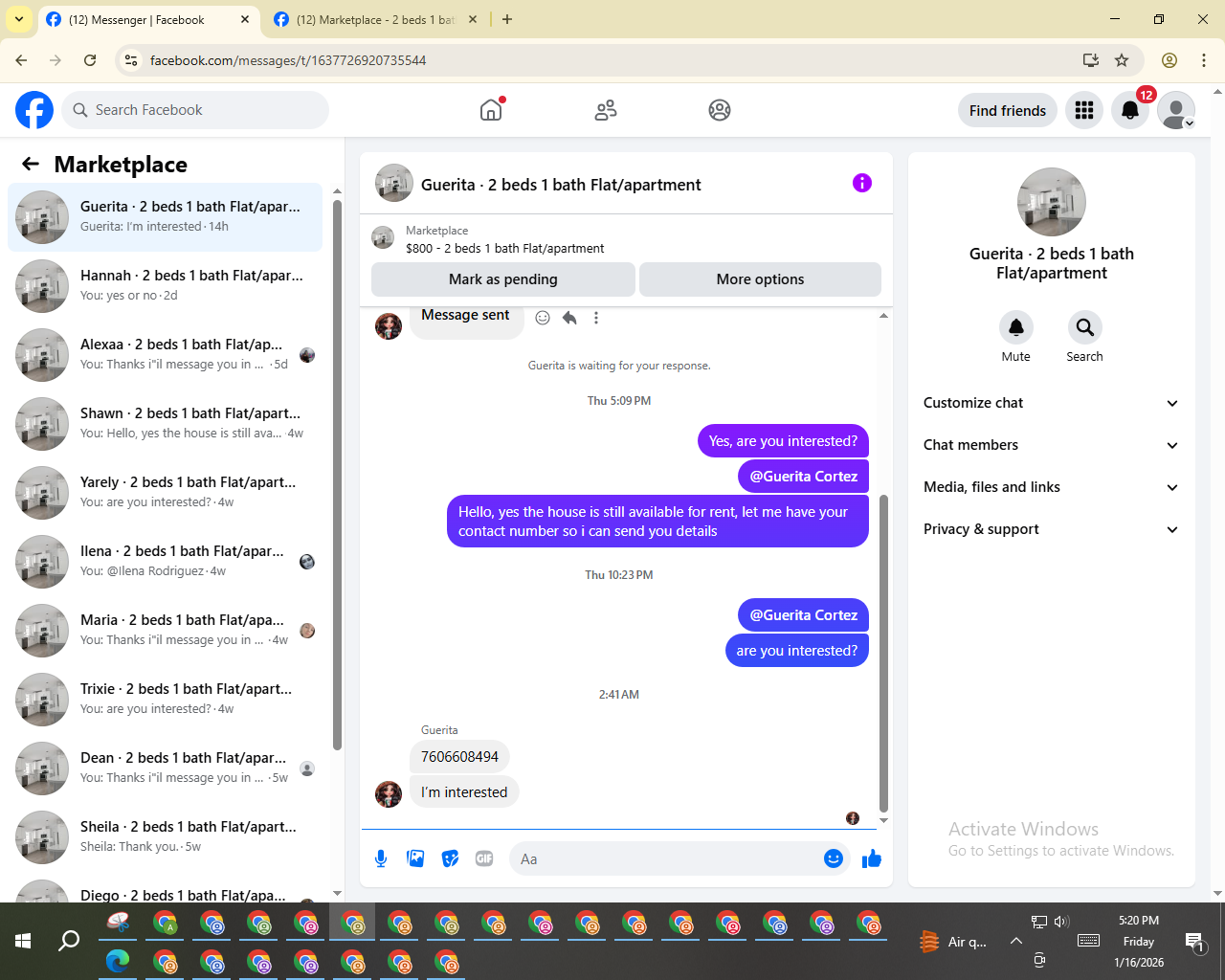This screenshot has height=980, width=1225.
Task: Open the Facebook menu grid icon
Action: (x=1084, y=110)
